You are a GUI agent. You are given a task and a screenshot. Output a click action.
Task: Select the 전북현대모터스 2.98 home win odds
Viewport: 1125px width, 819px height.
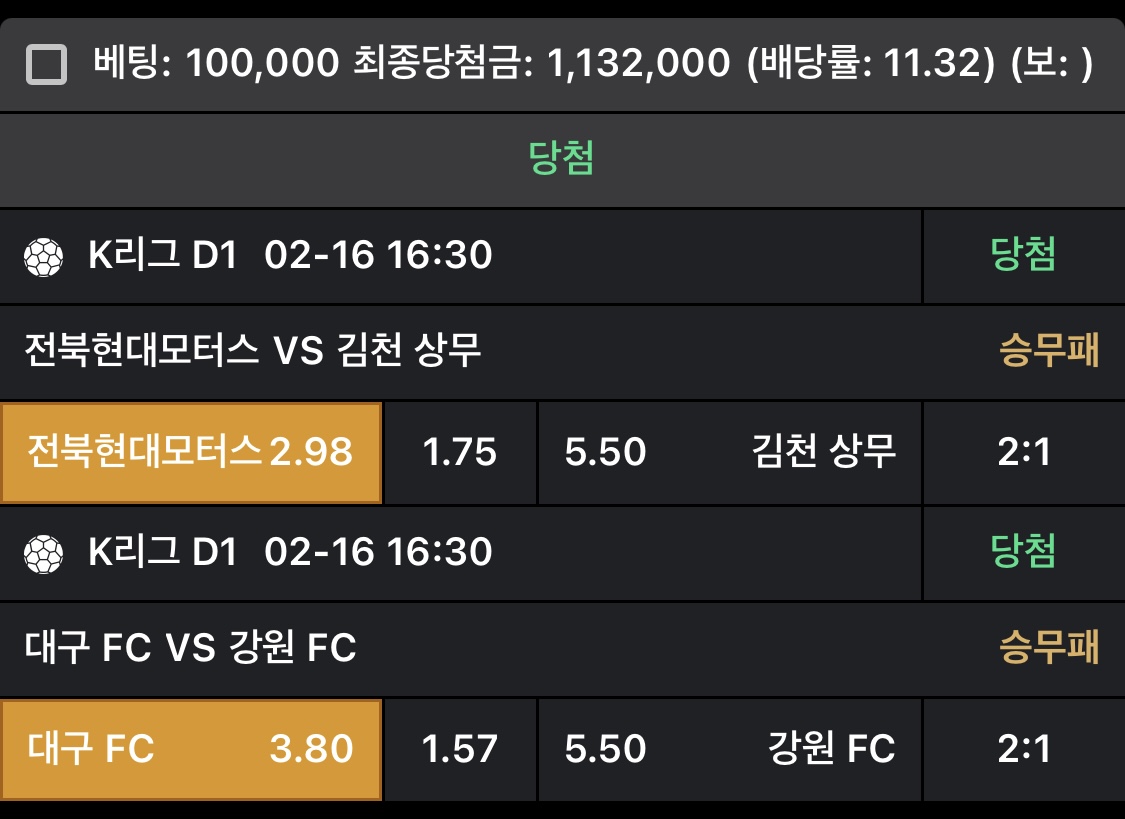click(191, 452)
